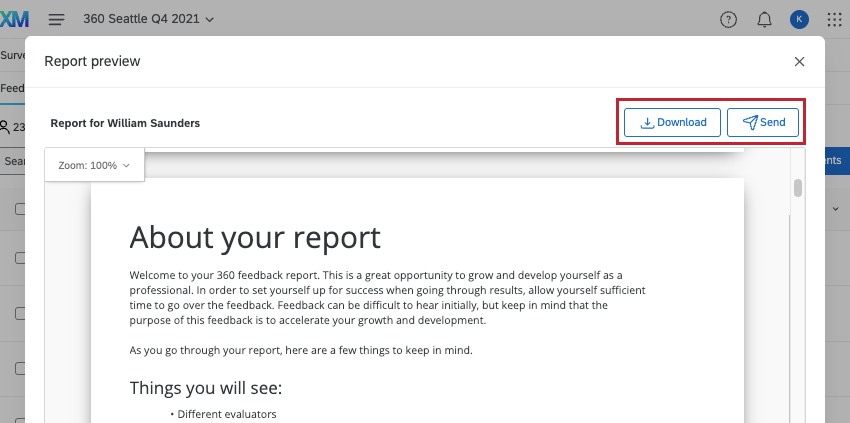Click the report preview scrollbar thumb

797,188
